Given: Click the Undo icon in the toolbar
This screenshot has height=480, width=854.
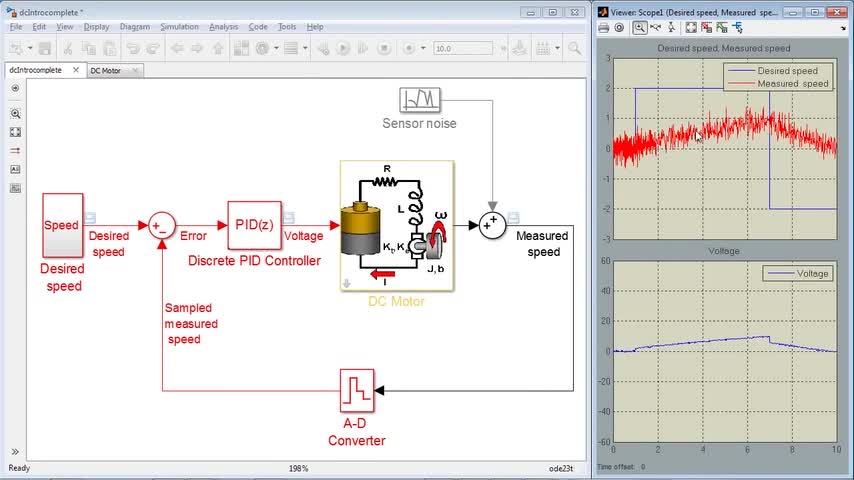Looking at the screenshot, I should (x=133, y=48).
